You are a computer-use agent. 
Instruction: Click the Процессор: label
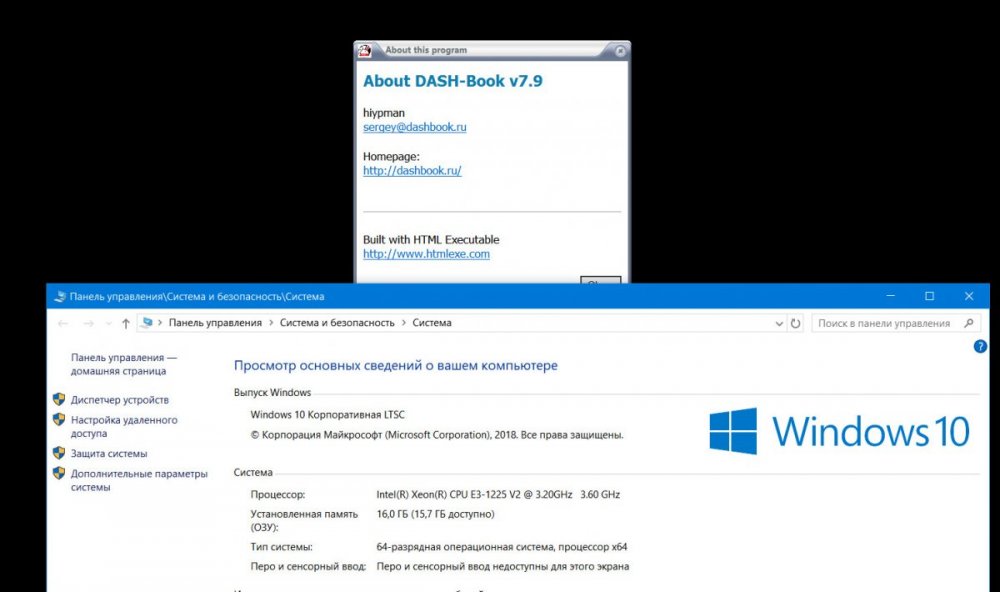(x=277, y=494)
